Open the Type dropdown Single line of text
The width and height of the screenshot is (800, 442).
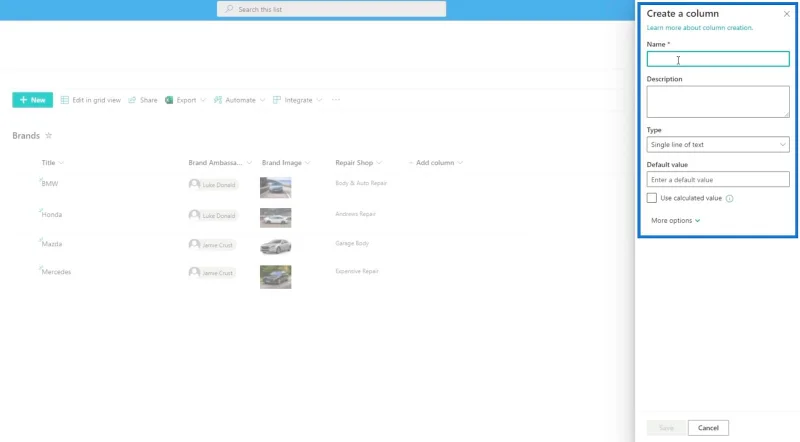[718, 144]
